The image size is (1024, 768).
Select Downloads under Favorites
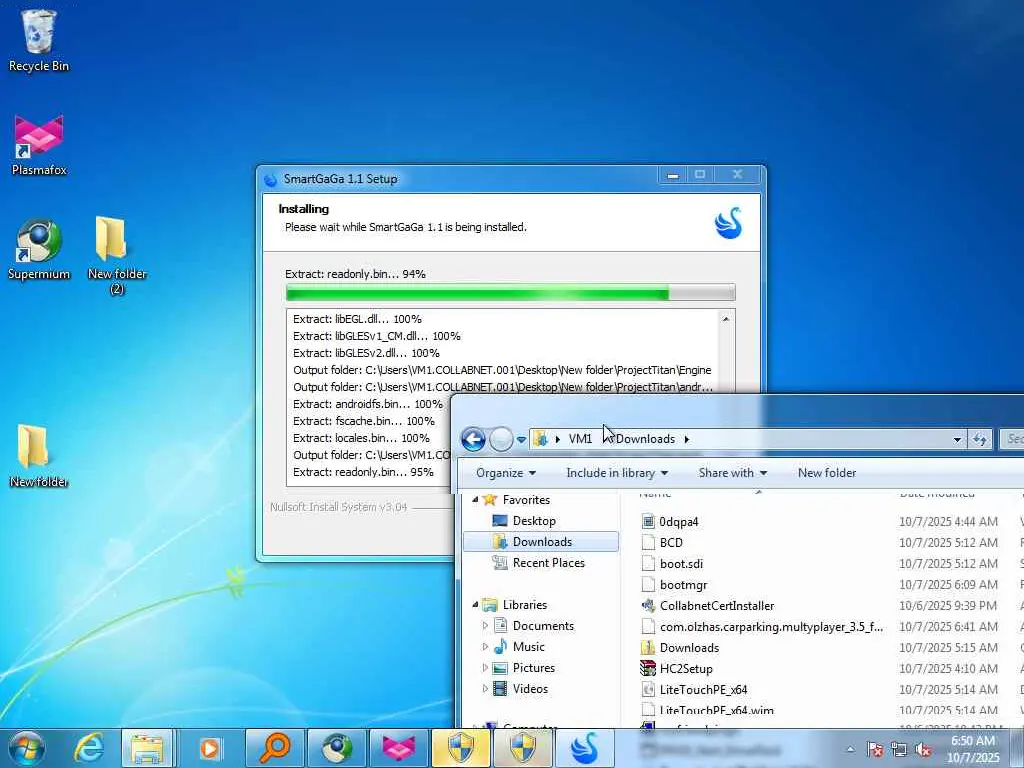tap(541, 541)
